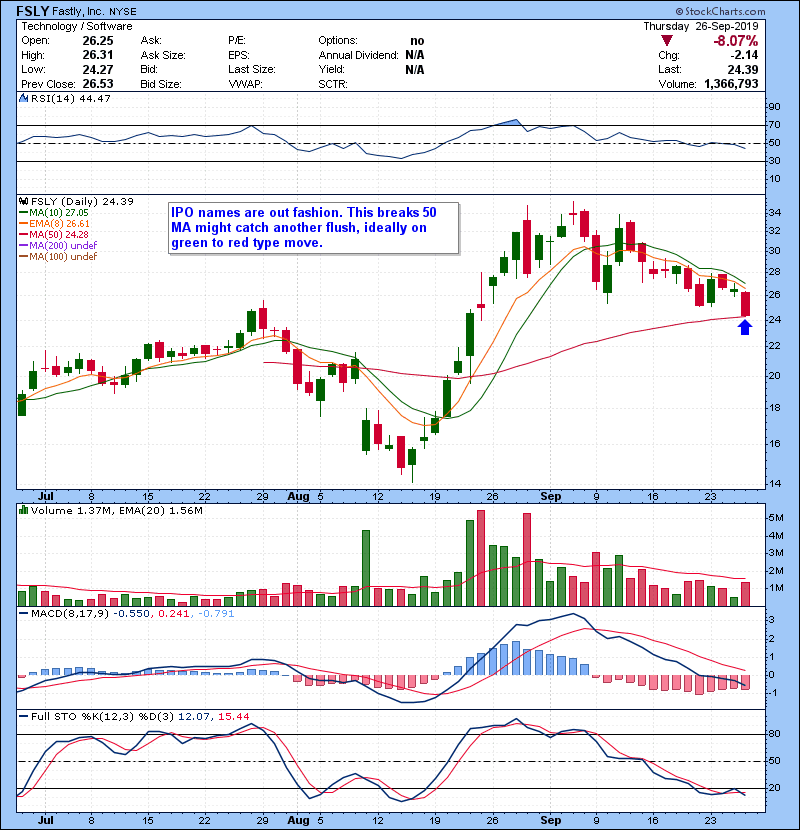
Task: Select the Chg value -2.14
Action: [x=744, y=55]
